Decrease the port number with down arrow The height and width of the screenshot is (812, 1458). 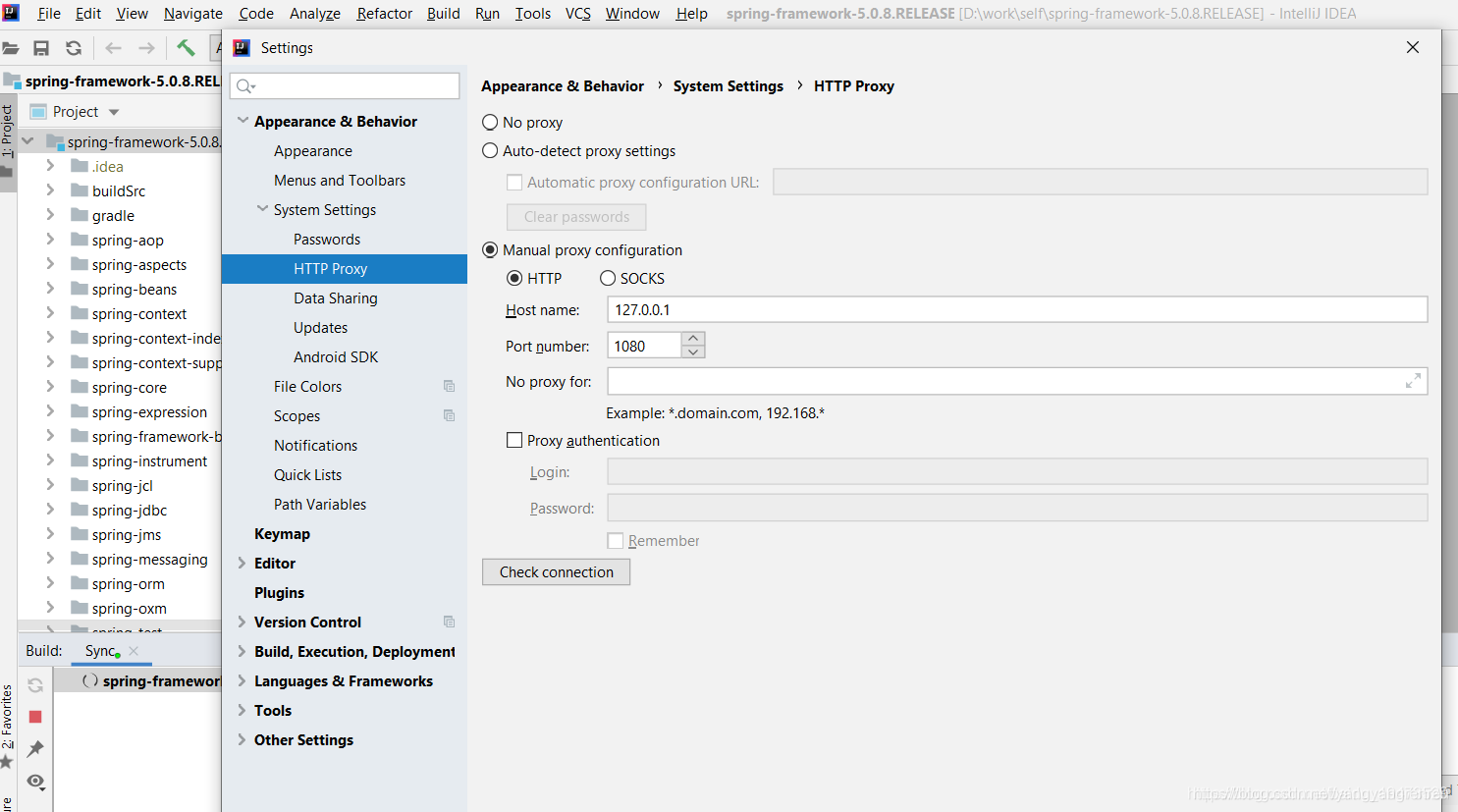coord(693,352)
